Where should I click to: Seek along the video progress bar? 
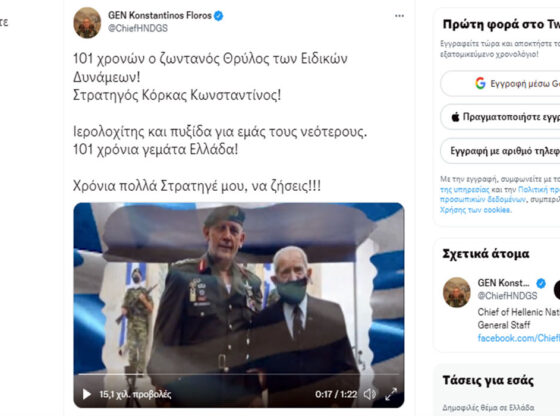(239, 374)
